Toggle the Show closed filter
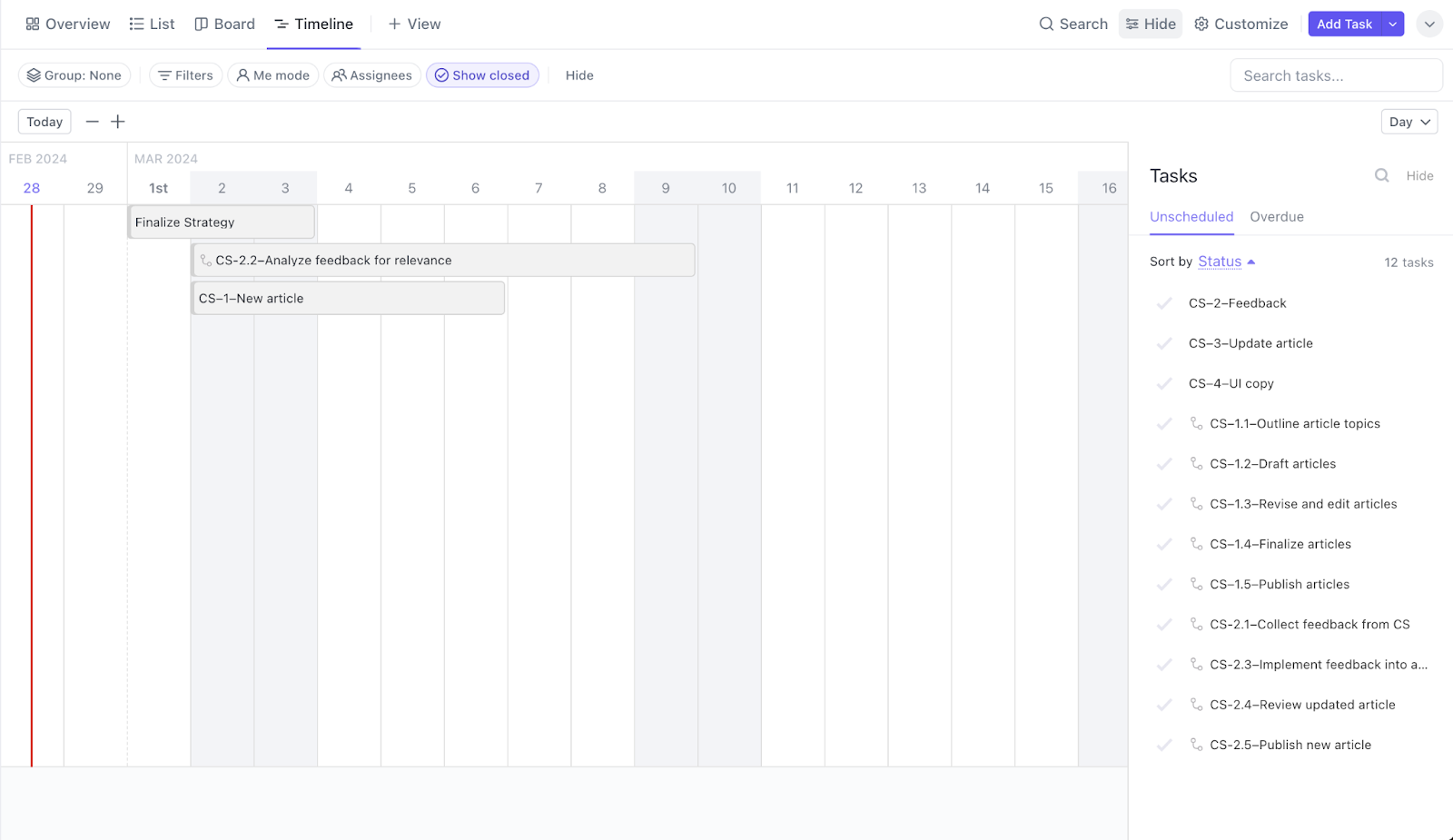This screenshot has width=1453, height=840. (x=482, y=75)
